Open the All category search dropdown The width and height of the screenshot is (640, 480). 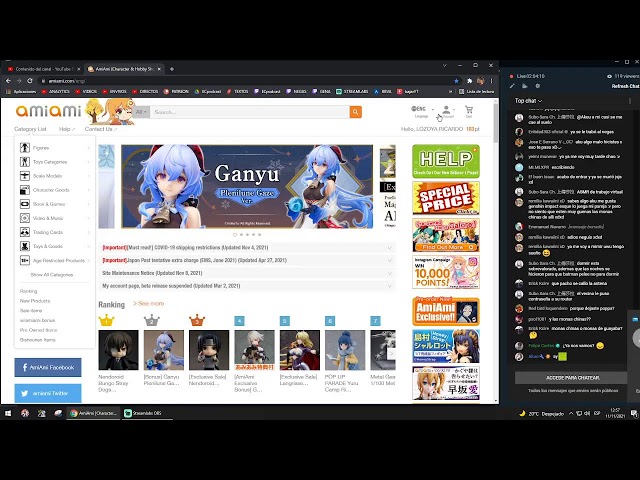pos(141,112)
